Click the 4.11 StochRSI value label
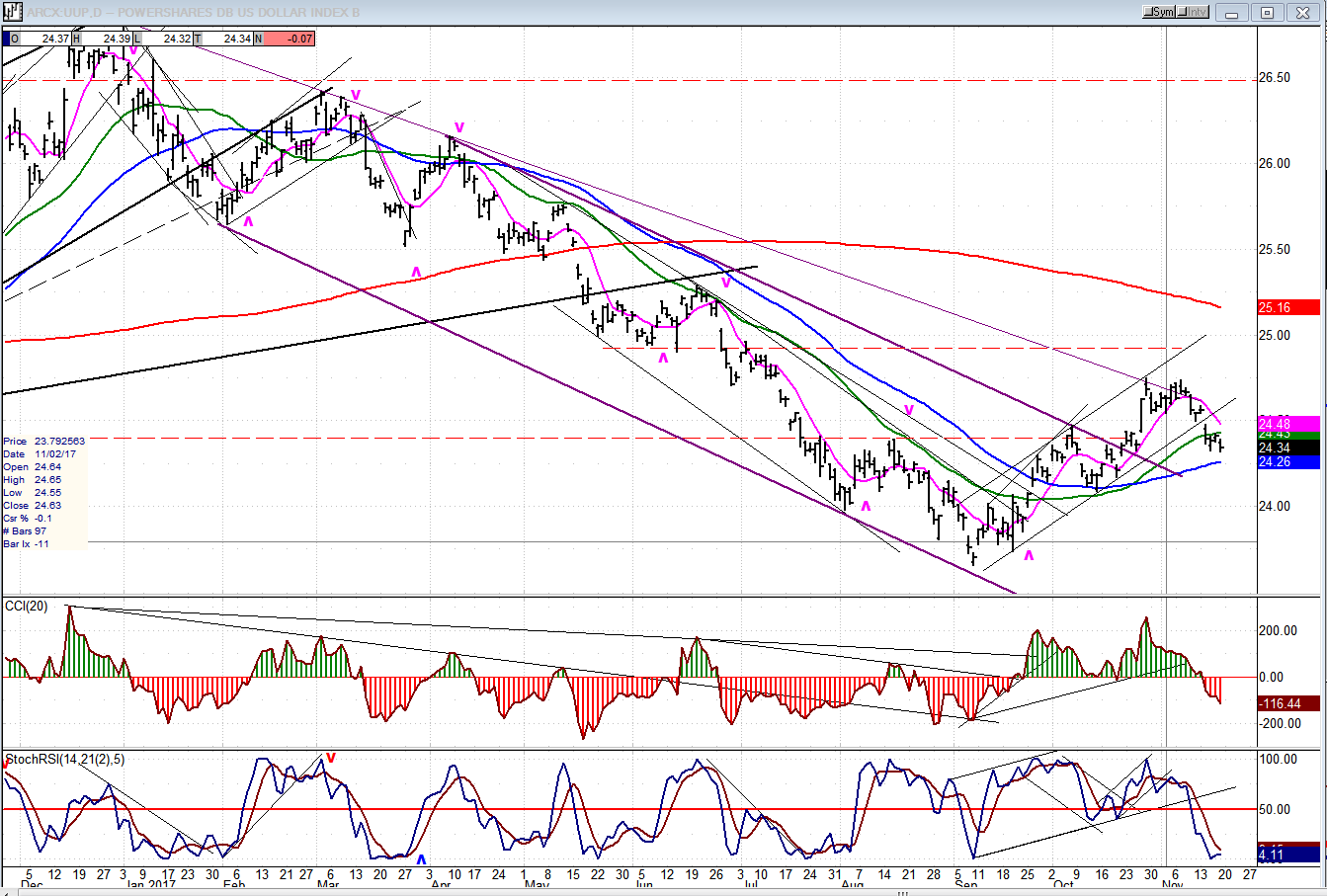Image resolution: width=1327 pixels, height=896 pixels. [x=1287, y=855]
